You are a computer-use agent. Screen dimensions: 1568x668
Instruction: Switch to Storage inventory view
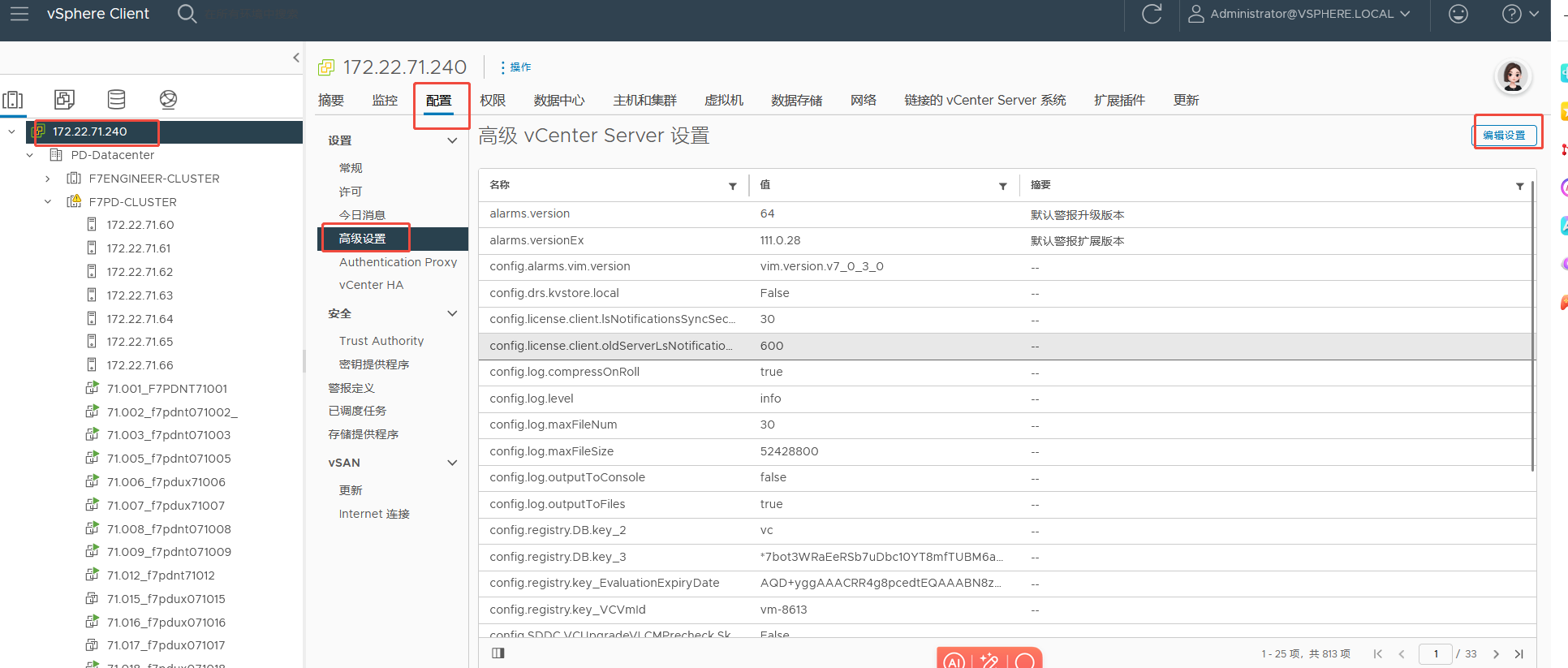[x=116, y=100]
